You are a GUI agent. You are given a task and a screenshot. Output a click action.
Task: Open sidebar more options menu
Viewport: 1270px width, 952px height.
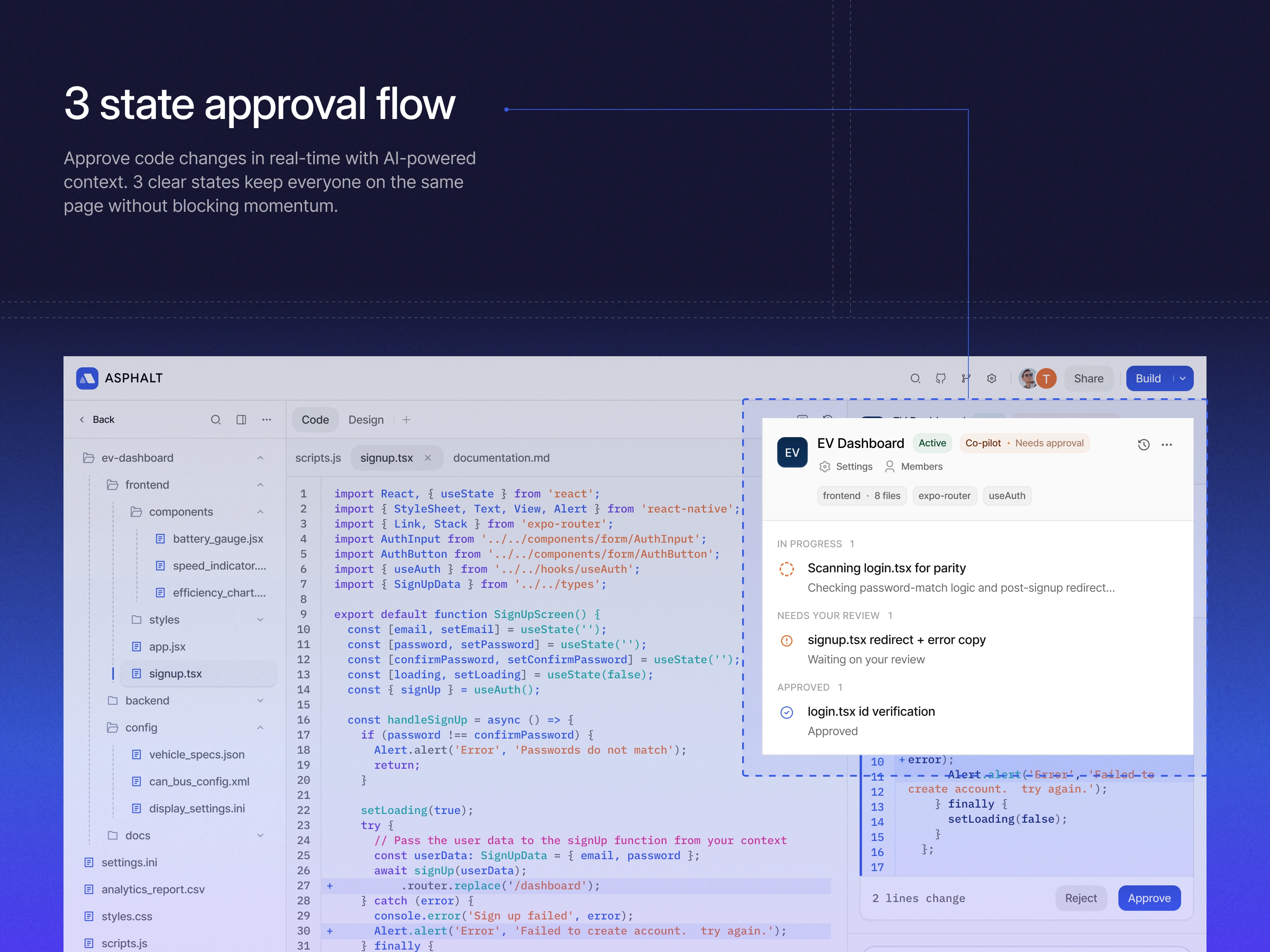pos(266,420)
